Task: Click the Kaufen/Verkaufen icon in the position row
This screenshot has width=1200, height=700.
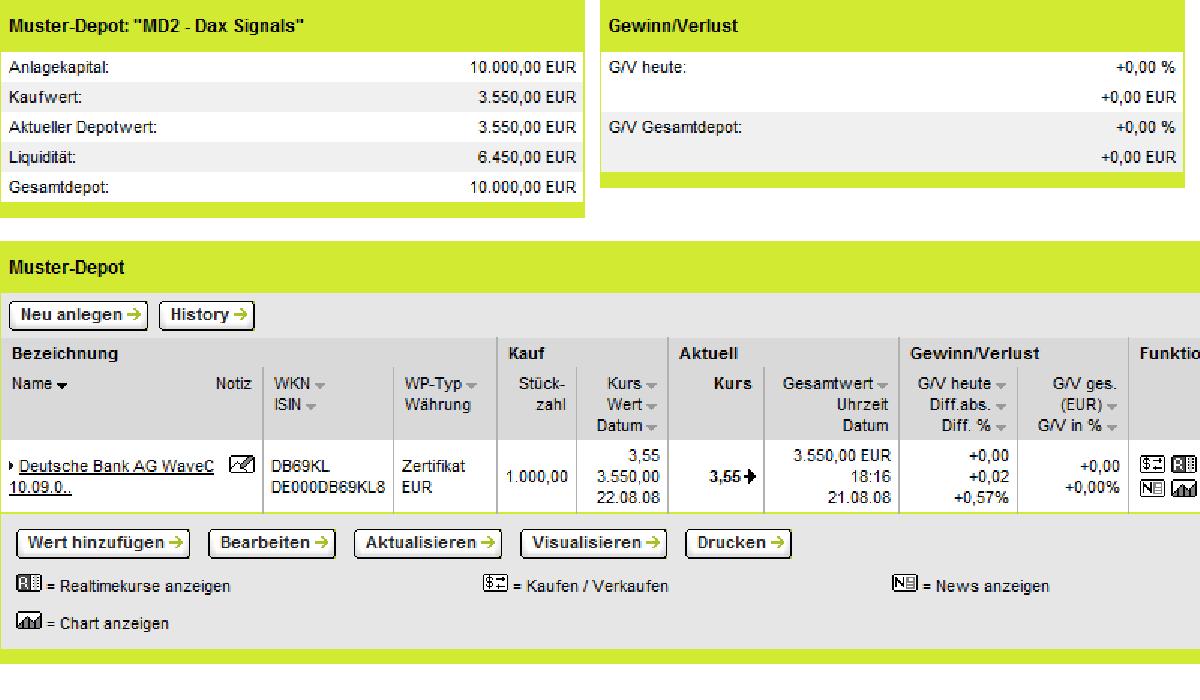Action: click(1152, 465)
